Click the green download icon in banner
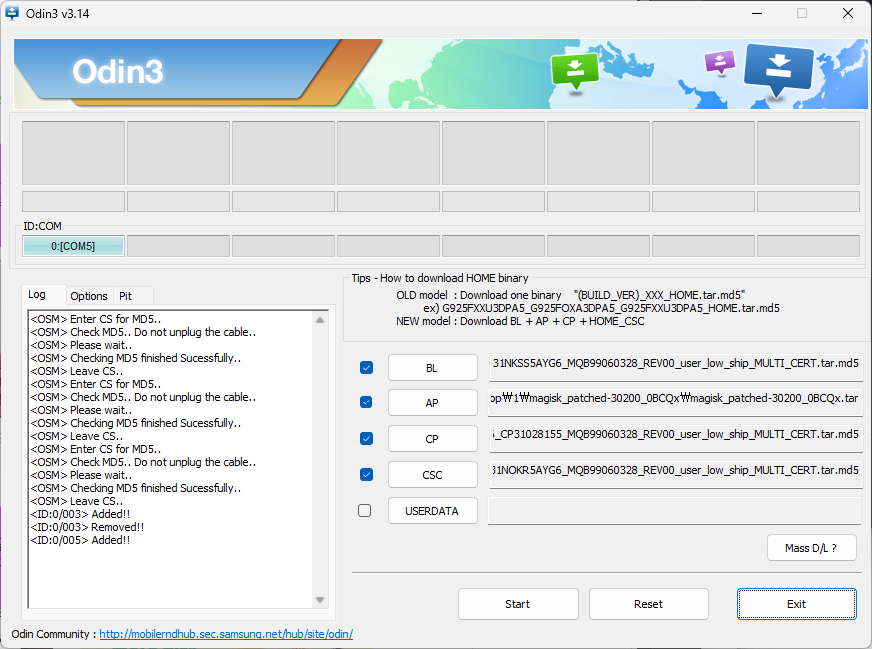Viewport: 872px width, 649px height. point(574,71)
